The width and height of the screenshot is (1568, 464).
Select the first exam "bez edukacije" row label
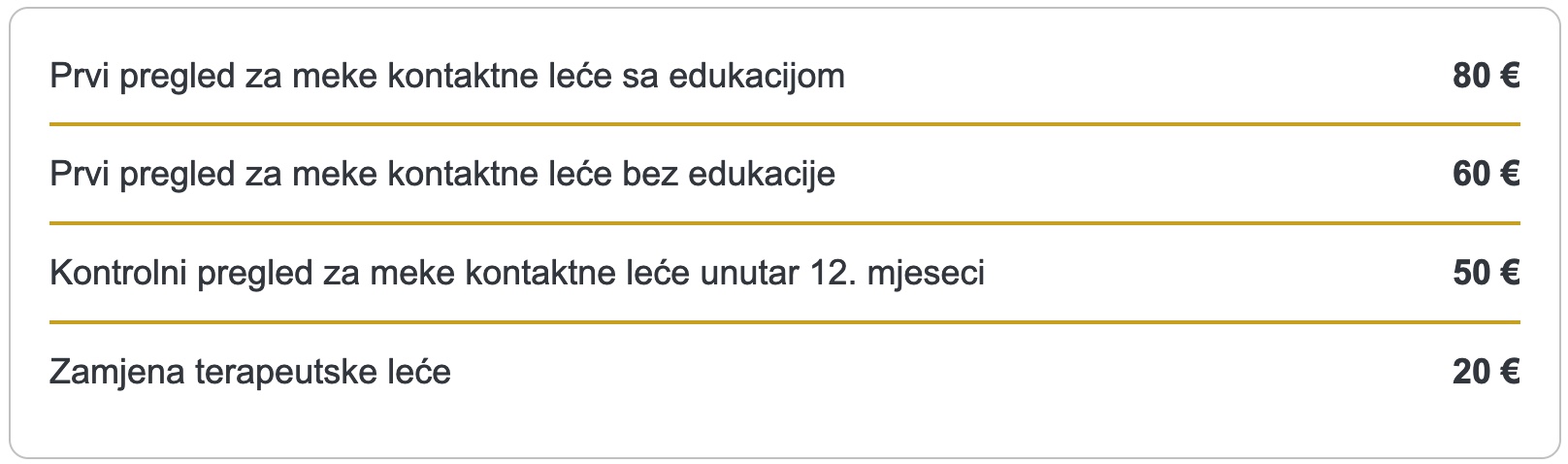tap(441, 175)
